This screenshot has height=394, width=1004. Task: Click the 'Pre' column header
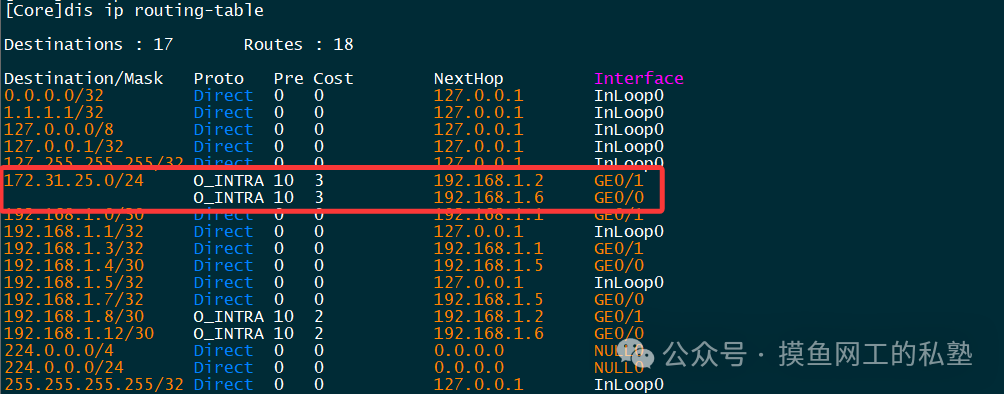pos(289,79)
